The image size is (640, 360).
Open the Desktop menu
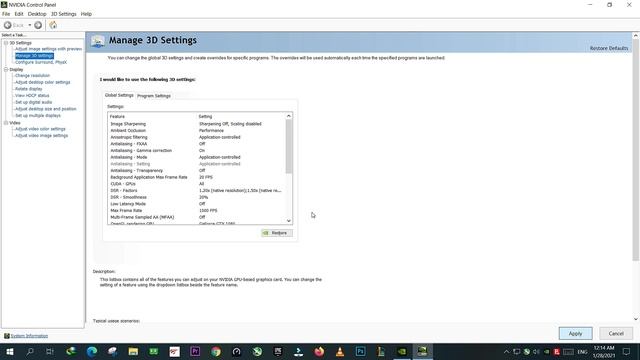coord(37,14)
